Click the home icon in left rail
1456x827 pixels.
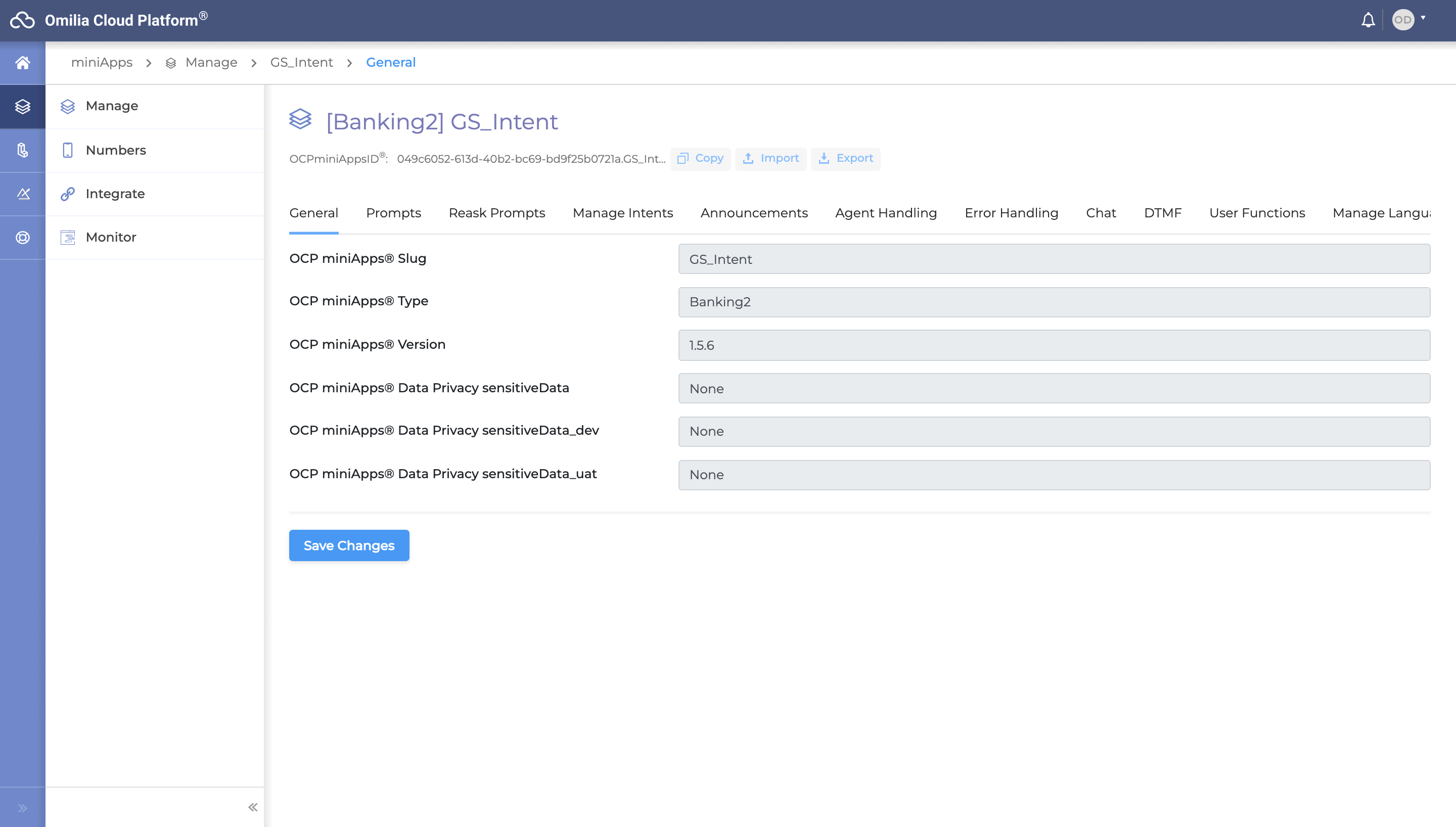pyautogui.click(x=23, y=63)
